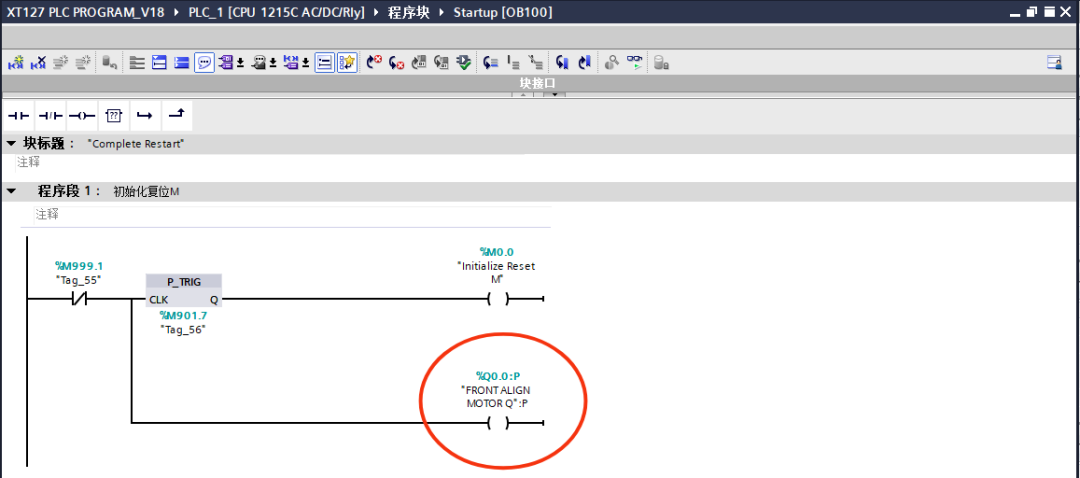Image resolution: width=1080 pixels, height=478 pixels.
Task: Toggle favorites bar in editor
Action: 347,63
